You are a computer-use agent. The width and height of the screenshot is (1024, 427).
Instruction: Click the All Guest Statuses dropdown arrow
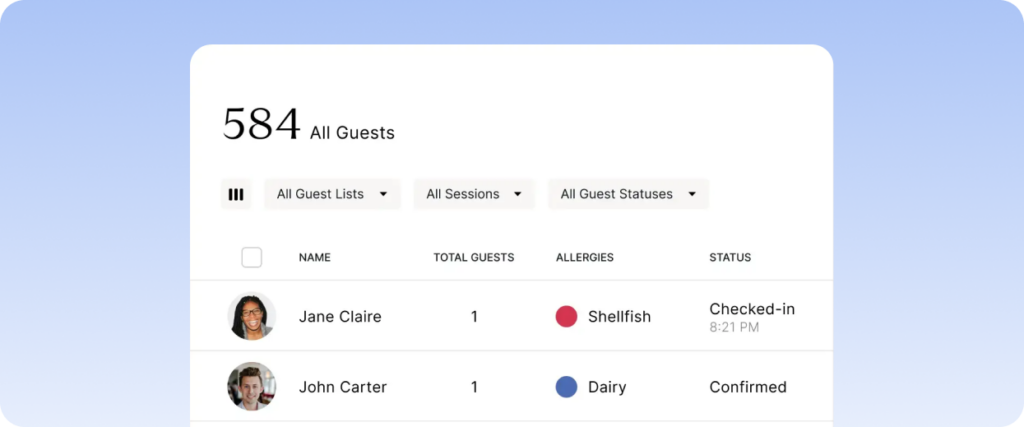(692, 195)
